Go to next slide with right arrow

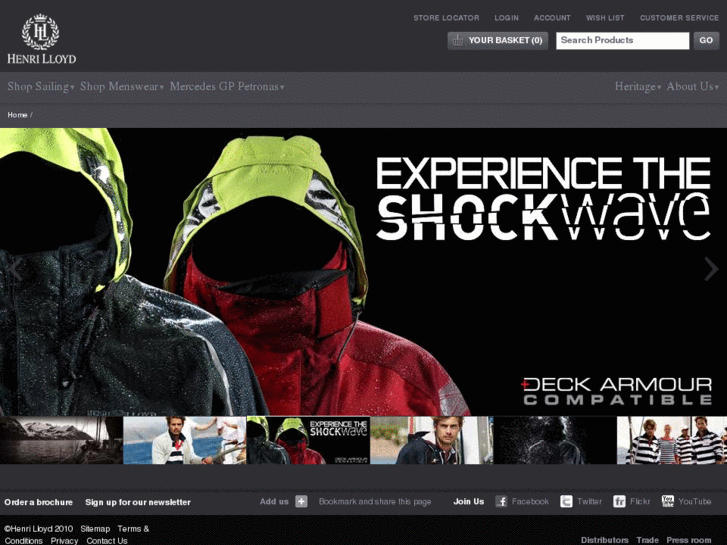pyautogui.click(x=711, y=269)
